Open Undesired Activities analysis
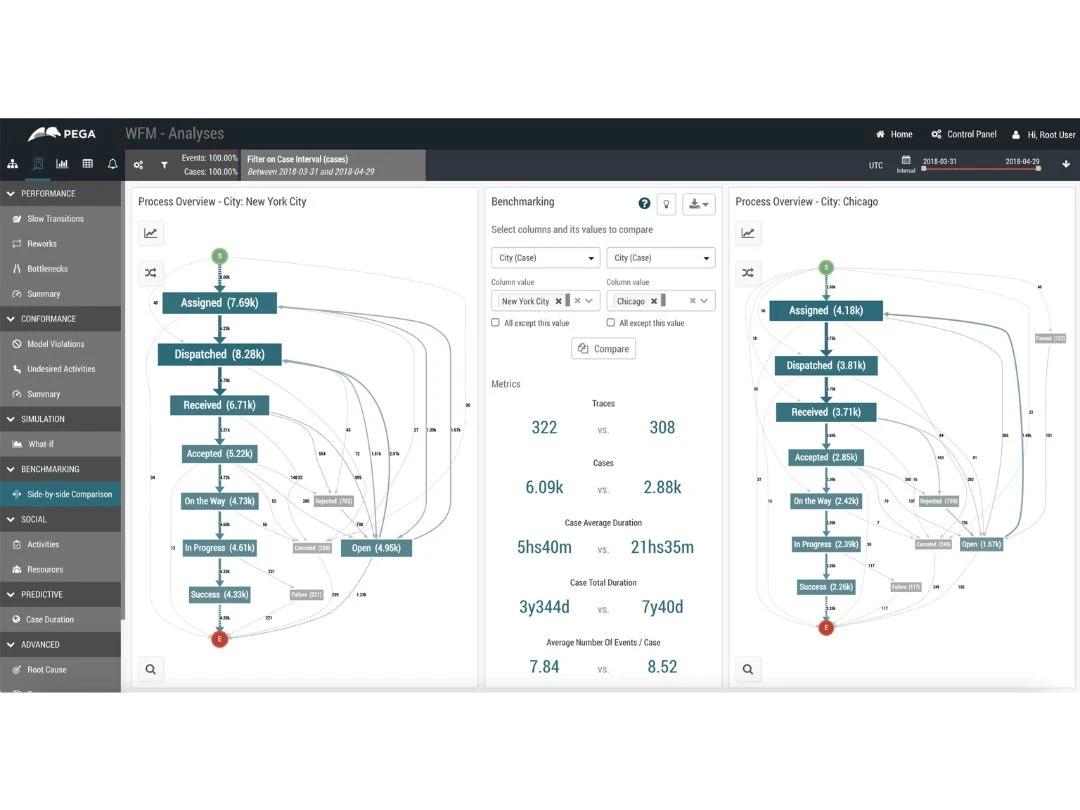 coord(61,369)
